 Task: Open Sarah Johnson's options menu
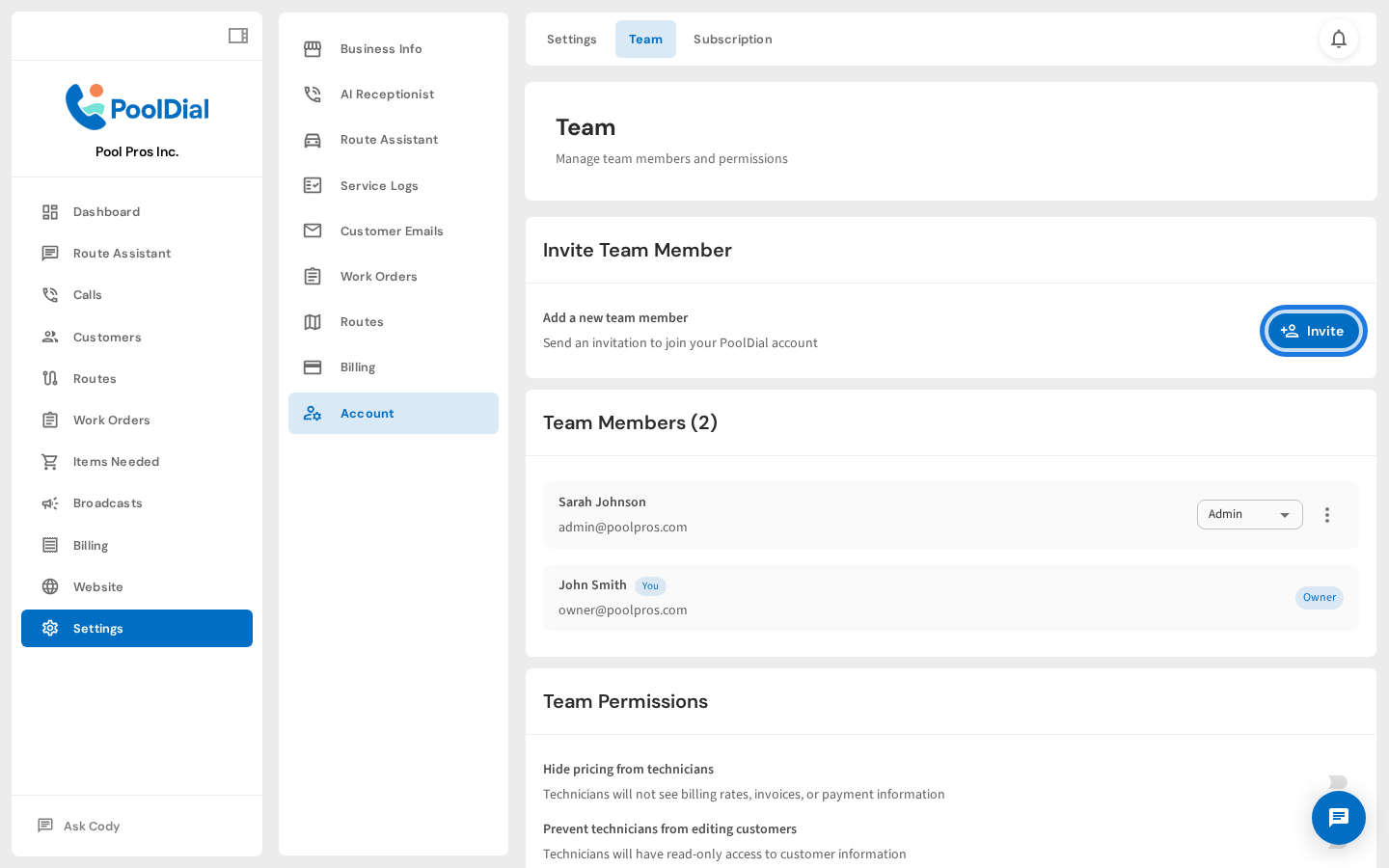tap(1327, 515)
